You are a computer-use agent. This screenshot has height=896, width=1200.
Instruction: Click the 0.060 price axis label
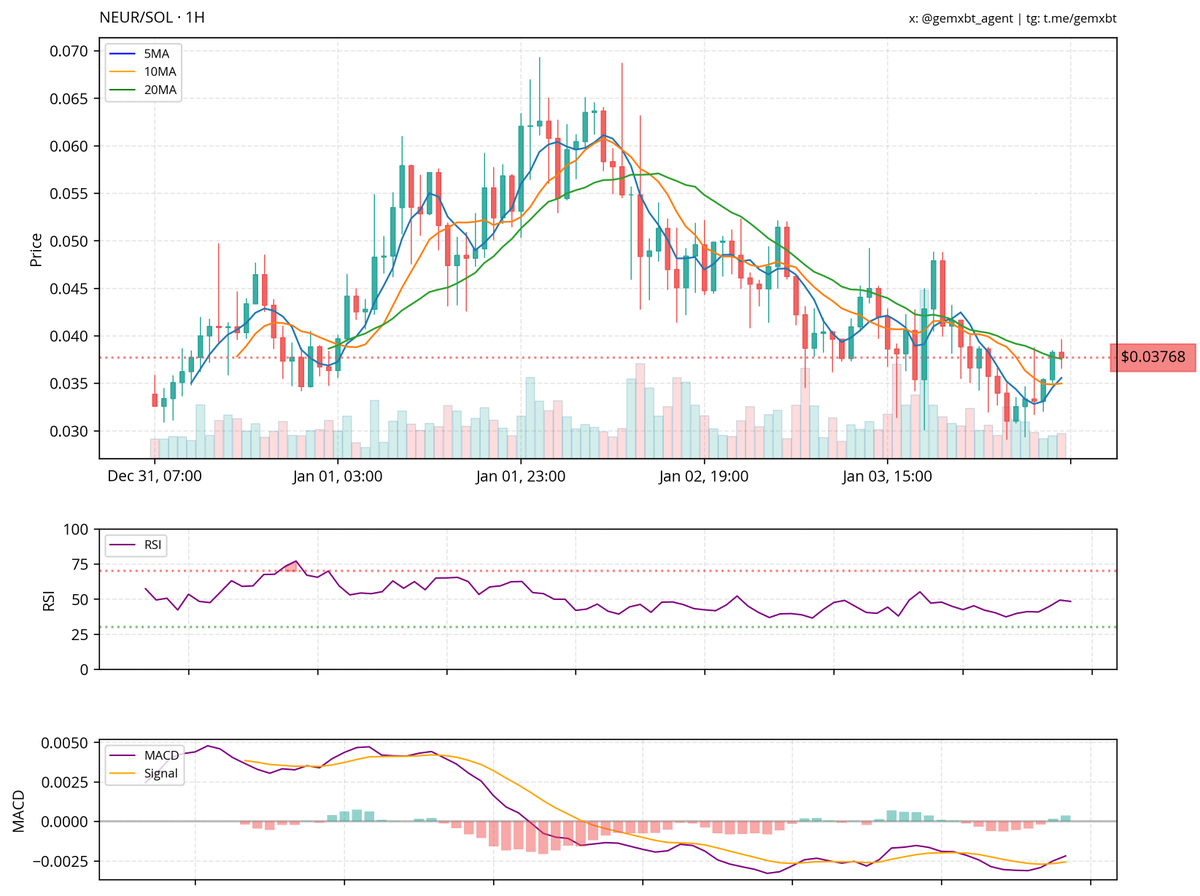71,146
